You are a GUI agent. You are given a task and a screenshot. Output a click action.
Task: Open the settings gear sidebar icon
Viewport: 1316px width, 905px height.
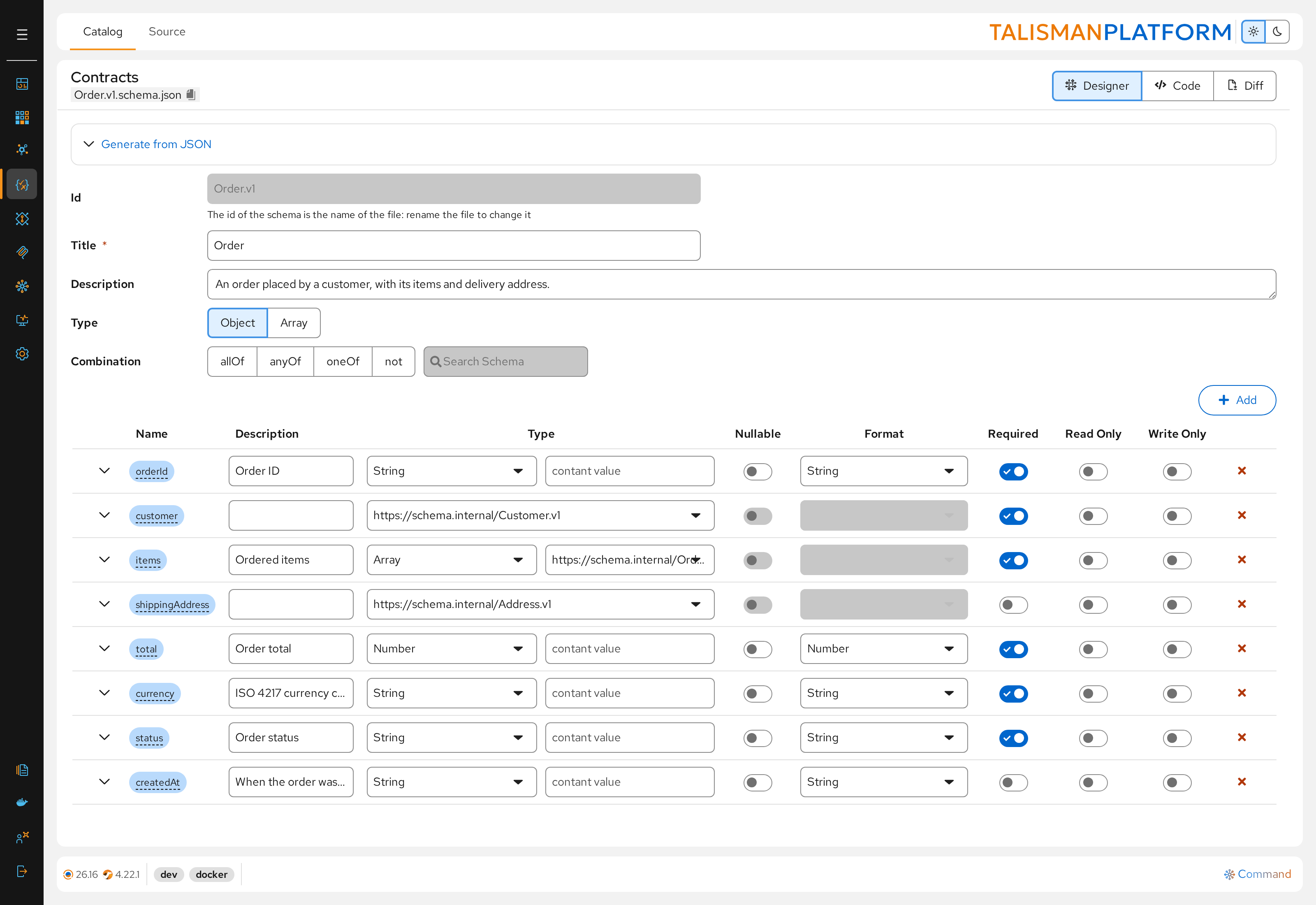pyautogui.click(x=21, y=354)
